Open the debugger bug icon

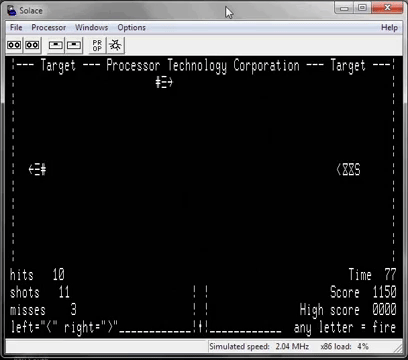(115, 45)
